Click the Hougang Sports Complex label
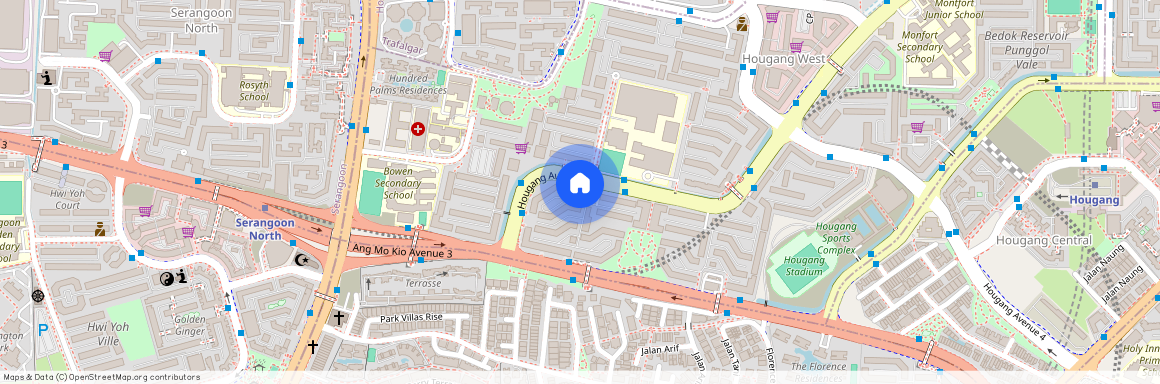Viewport: 1160px width, 384px height. (x=836, y=238)
